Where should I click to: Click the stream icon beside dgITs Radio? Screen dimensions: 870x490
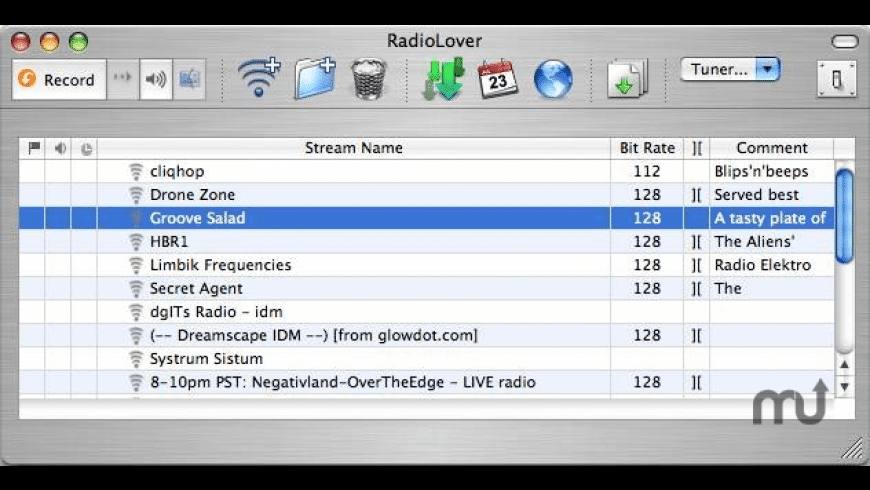[136, 312]
